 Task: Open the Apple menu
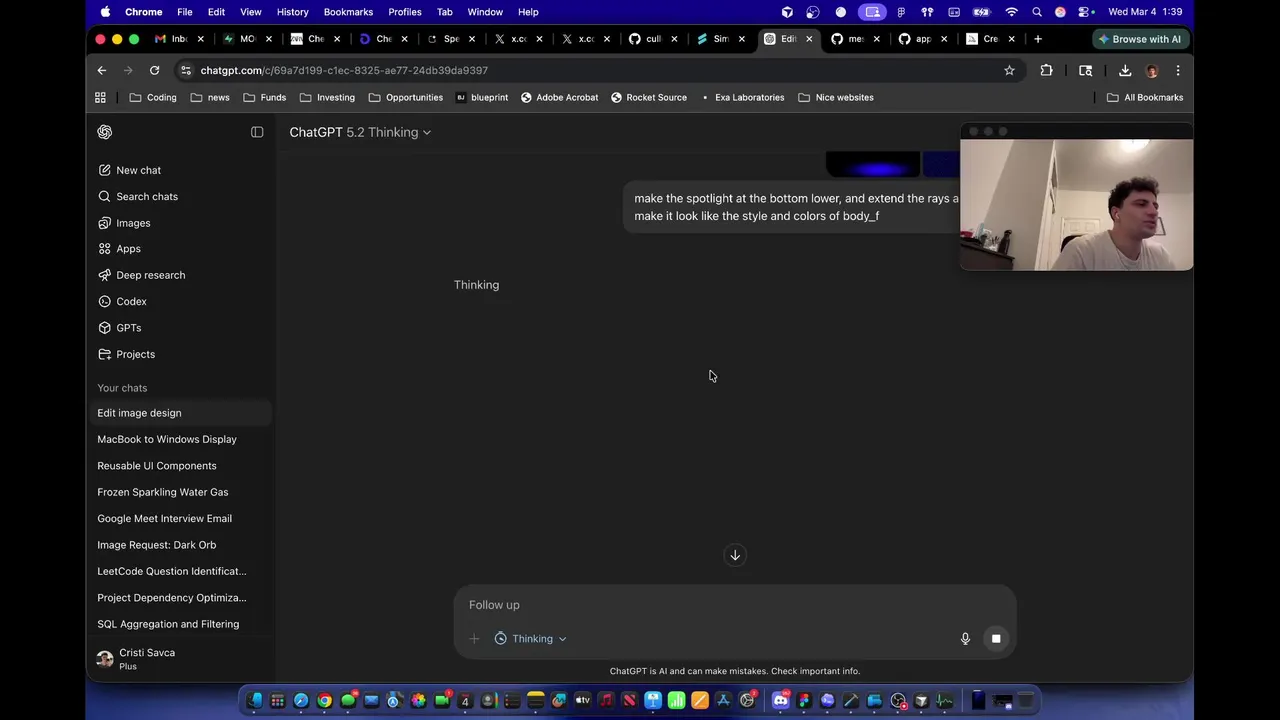click(105, 12)
